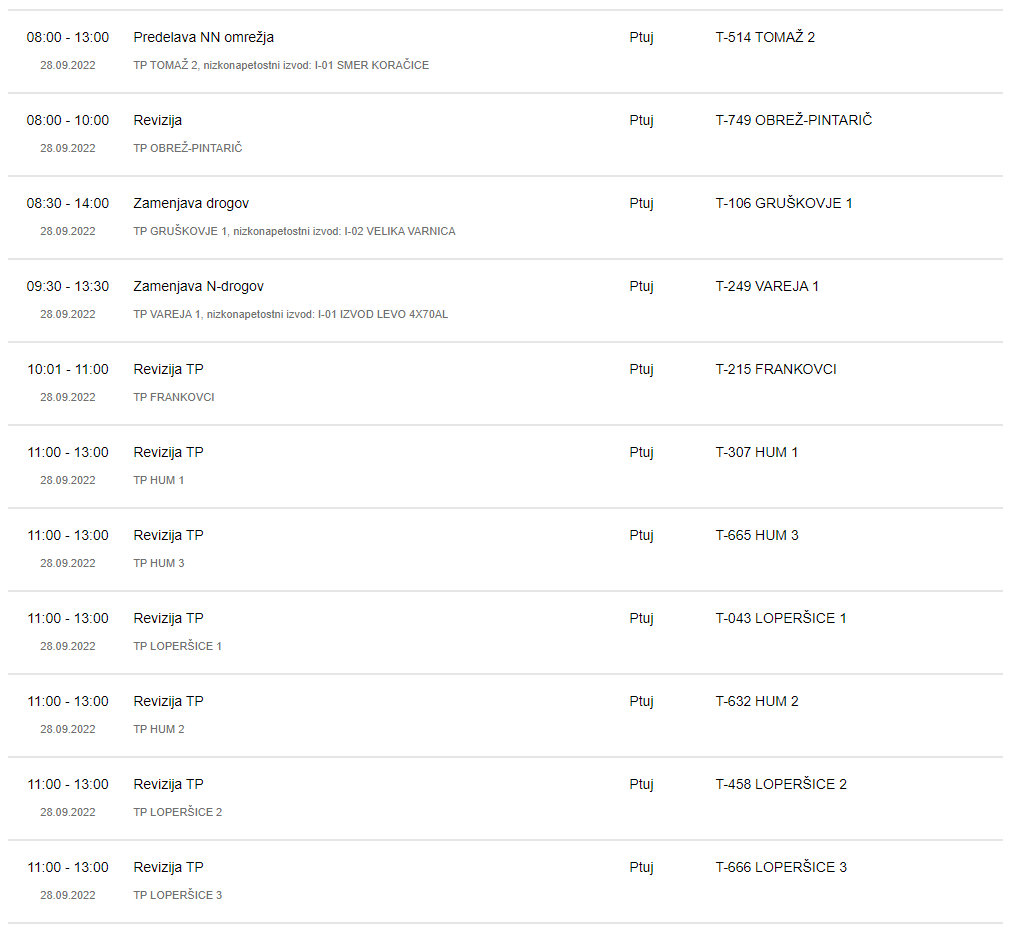Click the TP HUM 2 description text

click(x=159, y=729)
